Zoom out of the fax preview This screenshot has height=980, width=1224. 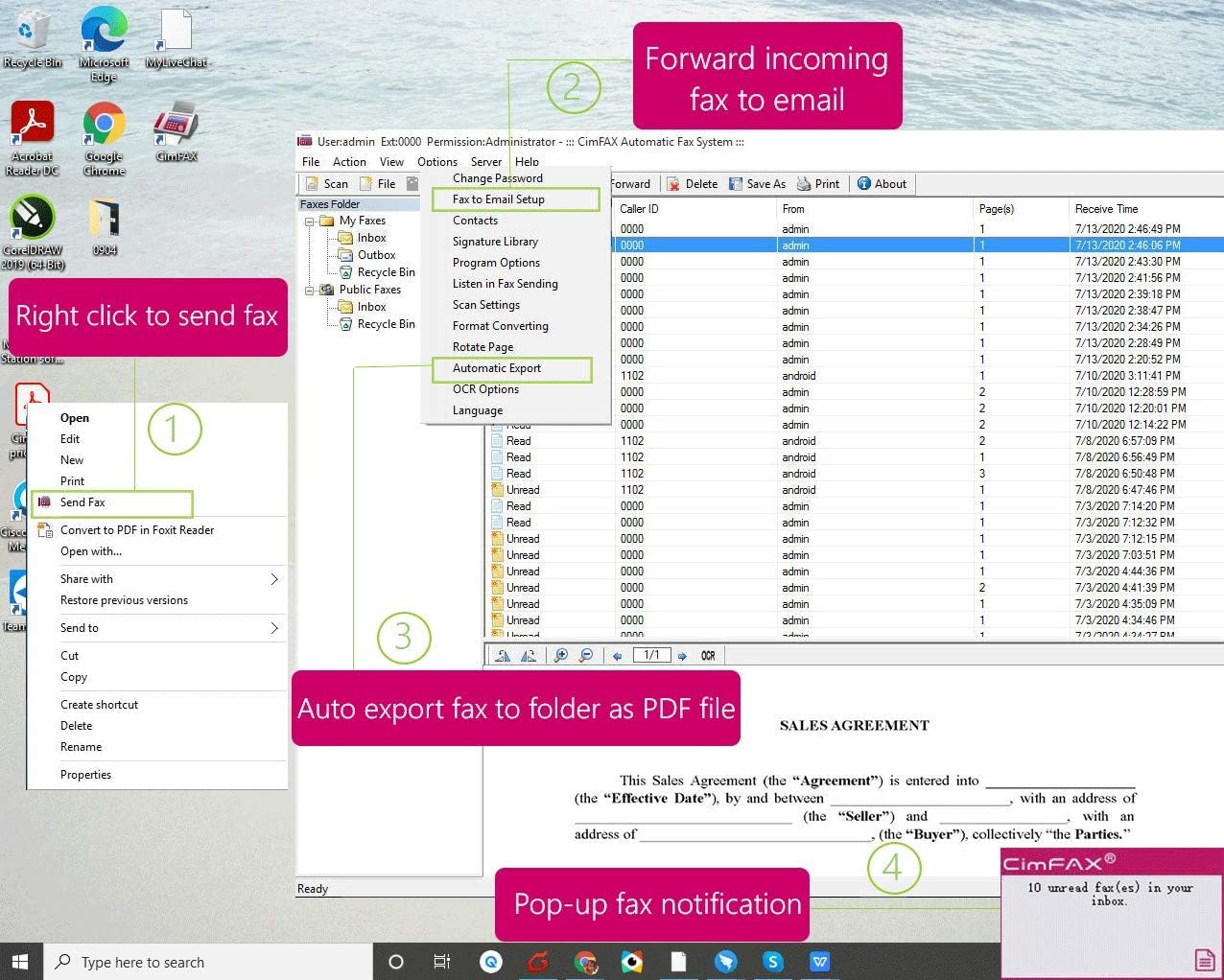click(586, 655)
